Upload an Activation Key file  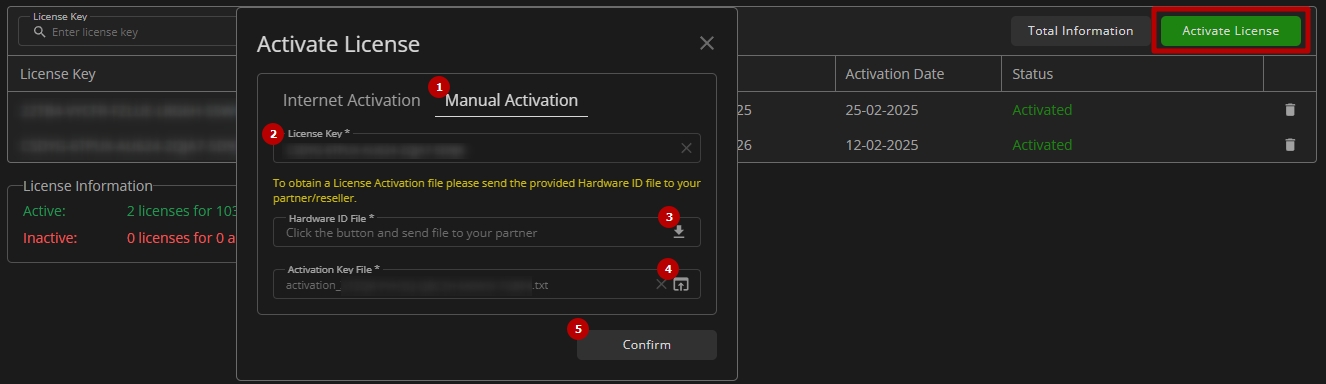pos(681,284)
